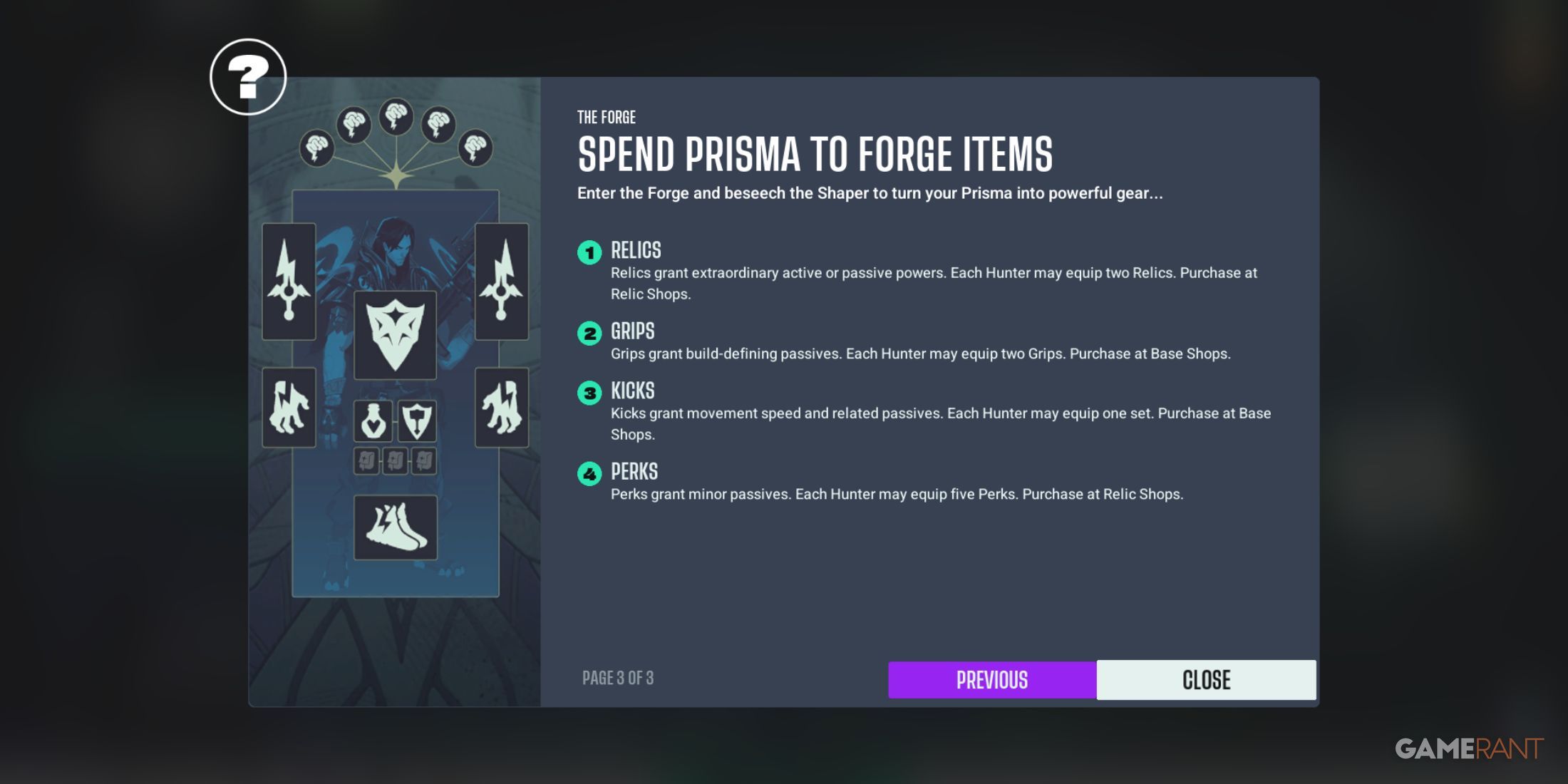The width and height of the screenshot is (1568, 784).
Task: Select the small shield icon beside the potion
Action: click(417, 421)
